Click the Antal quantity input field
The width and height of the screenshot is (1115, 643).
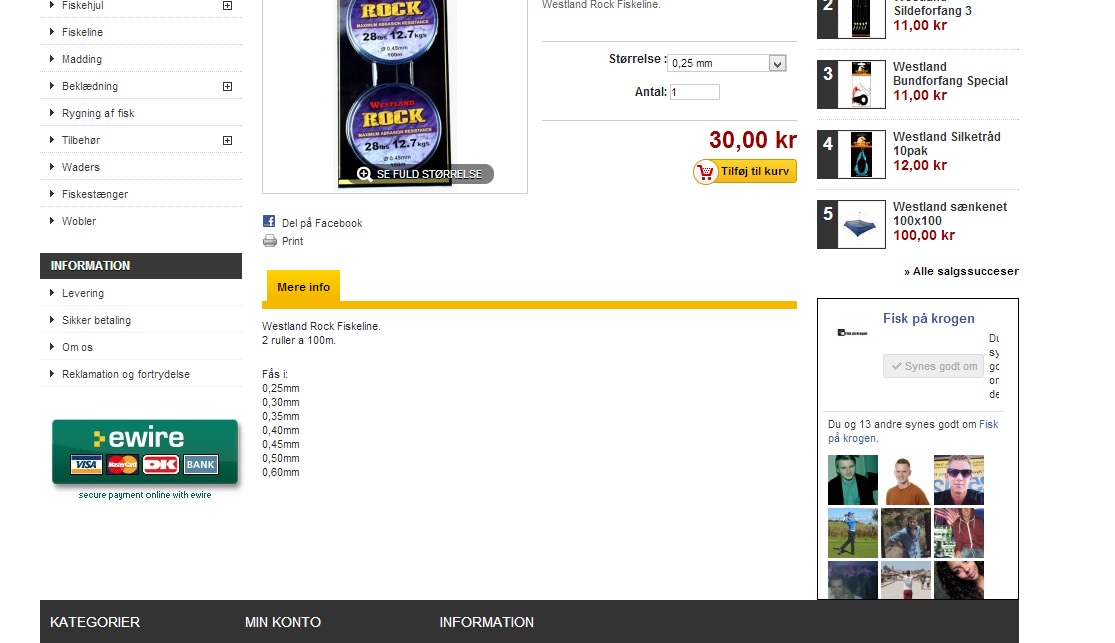coord(695,92)
